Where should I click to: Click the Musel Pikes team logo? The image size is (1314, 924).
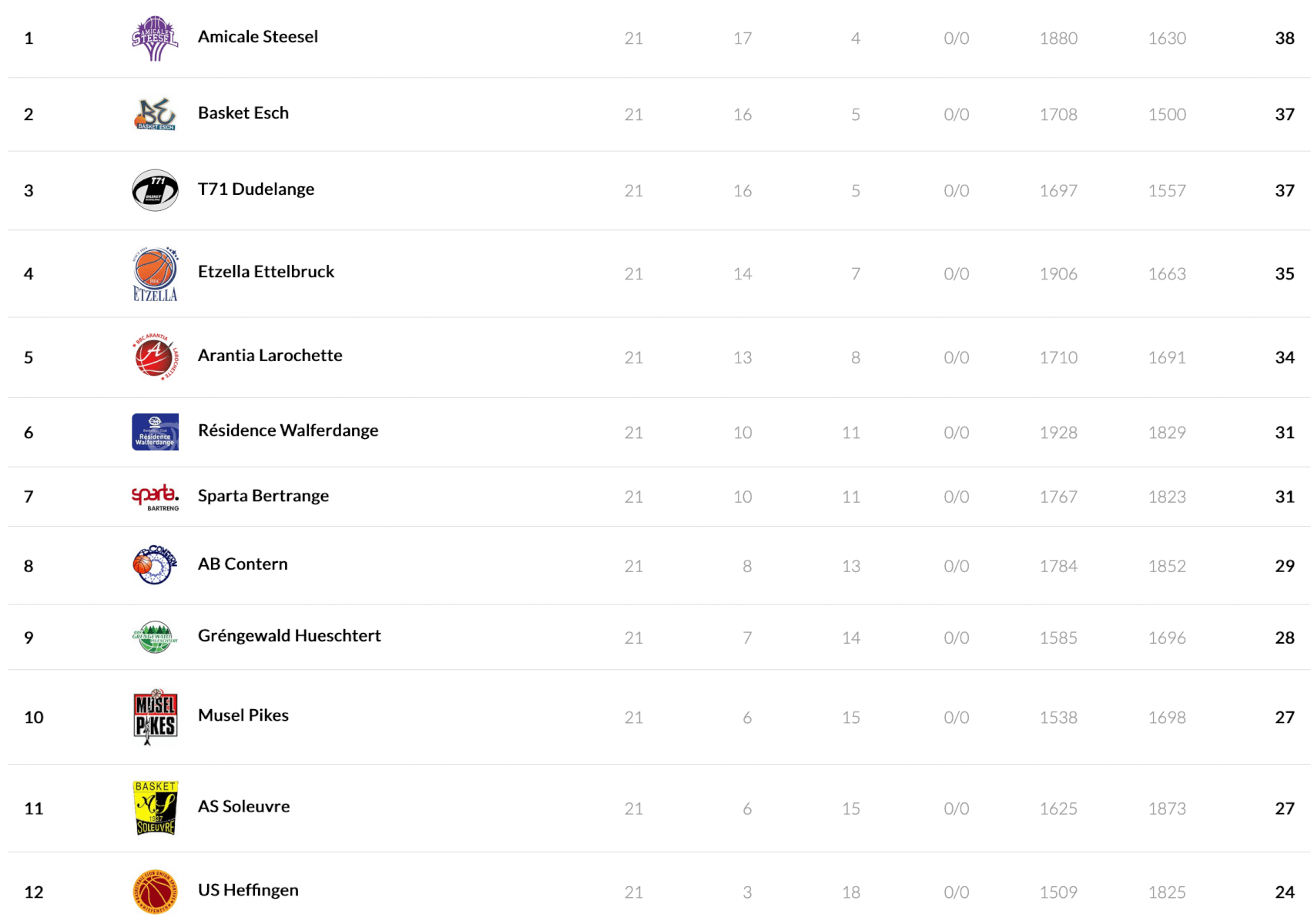(x=155, y=717)
